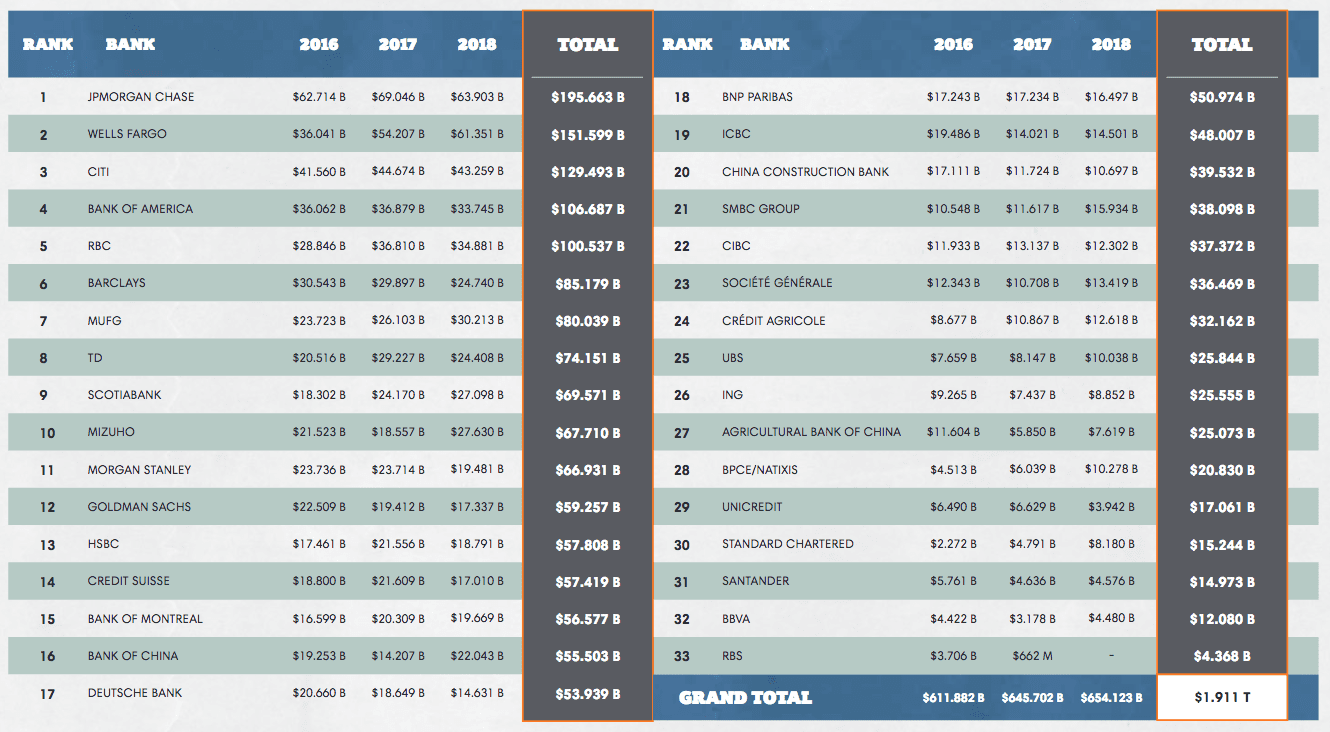This screenshot has width=1330, height=732.
Task: Click China Construction Bank total $39.532 B
Action: pos(1222,172)
